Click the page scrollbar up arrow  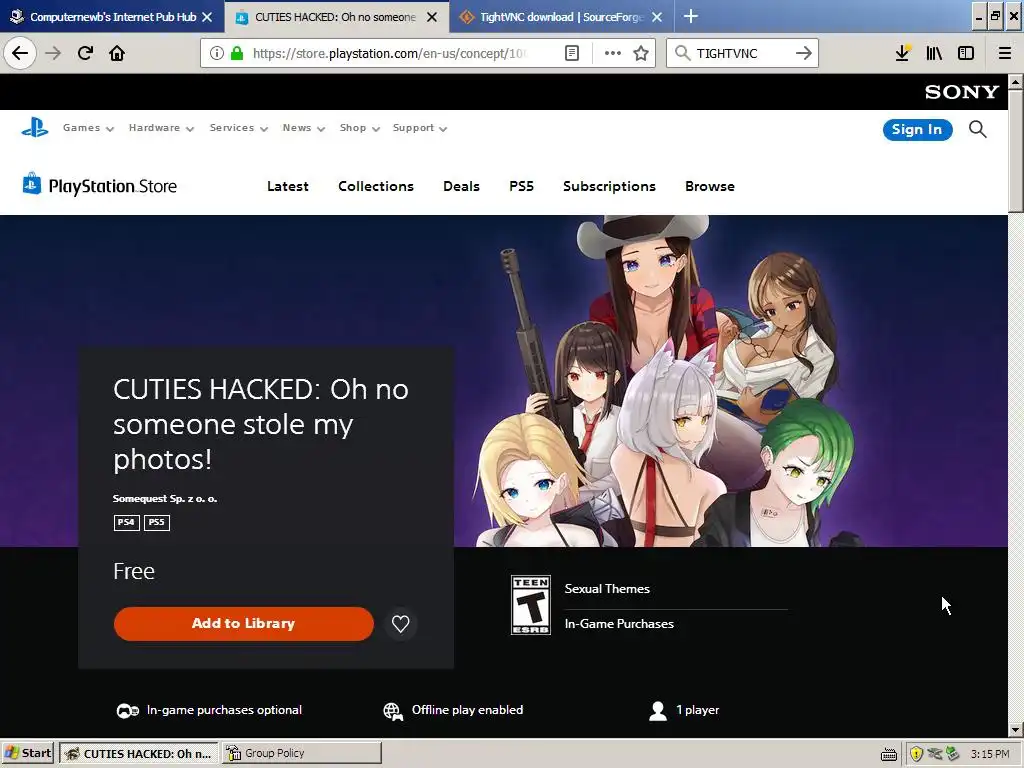1016,82
